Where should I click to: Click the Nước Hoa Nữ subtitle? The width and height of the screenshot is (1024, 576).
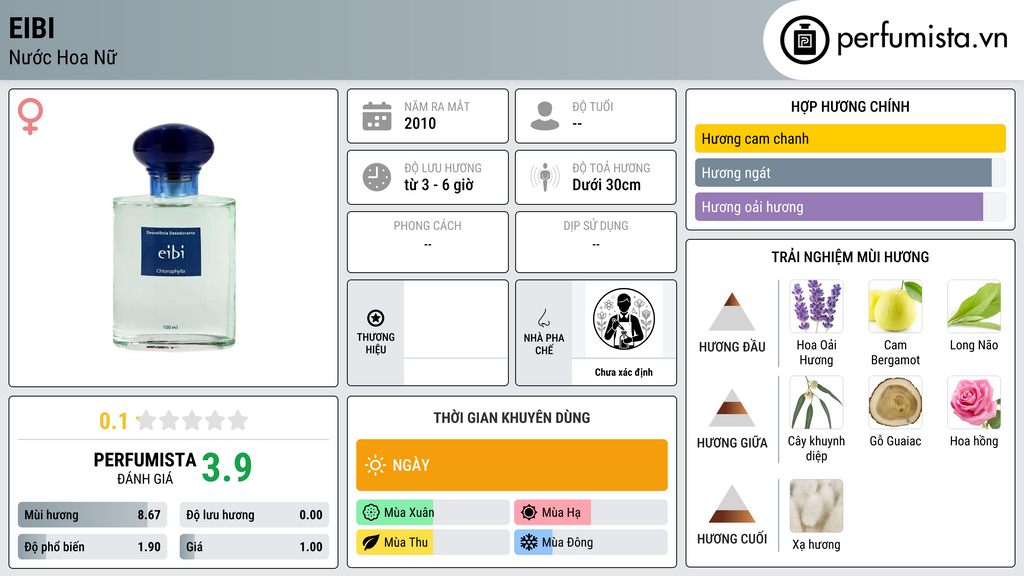(x=63, y=57)
